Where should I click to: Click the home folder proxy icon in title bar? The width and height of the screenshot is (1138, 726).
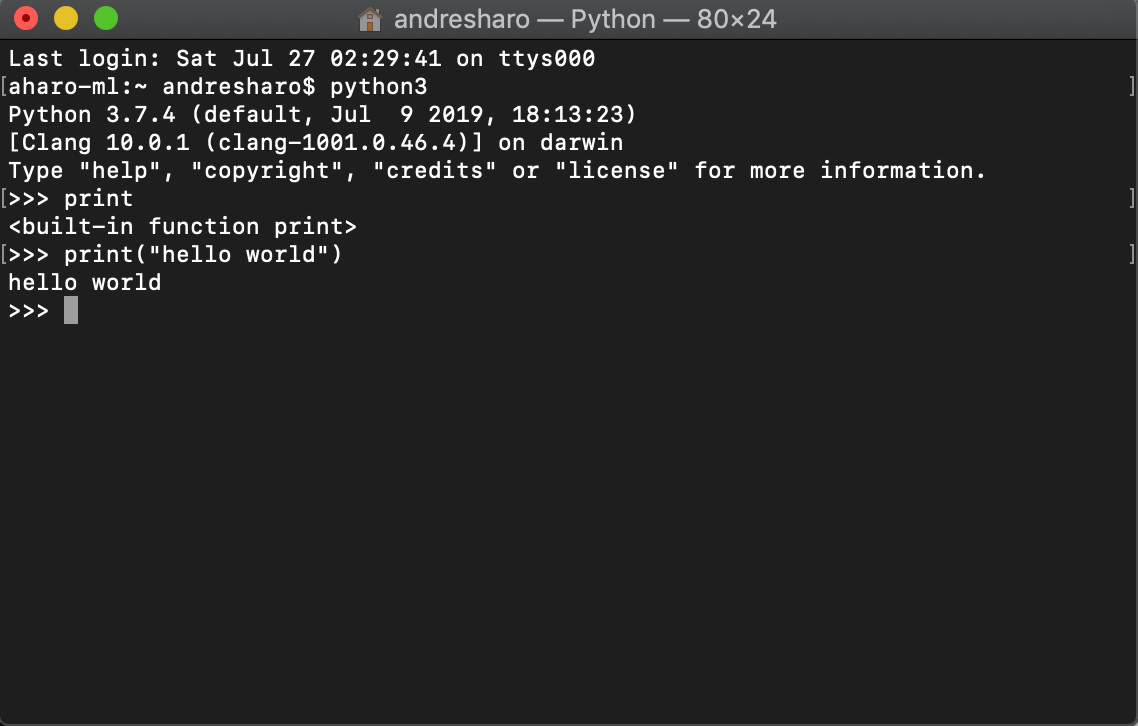coord(371,18)
